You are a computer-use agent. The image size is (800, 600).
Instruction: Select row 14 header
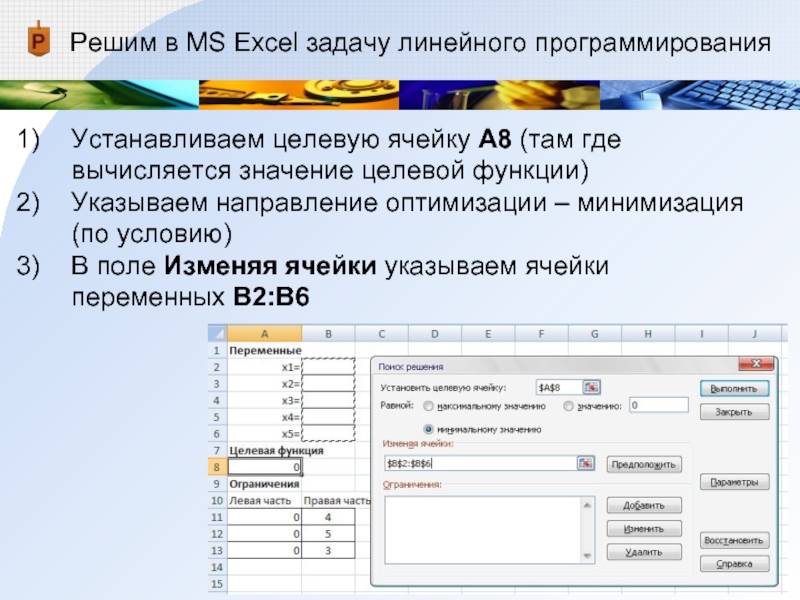[x=217, y=567]
